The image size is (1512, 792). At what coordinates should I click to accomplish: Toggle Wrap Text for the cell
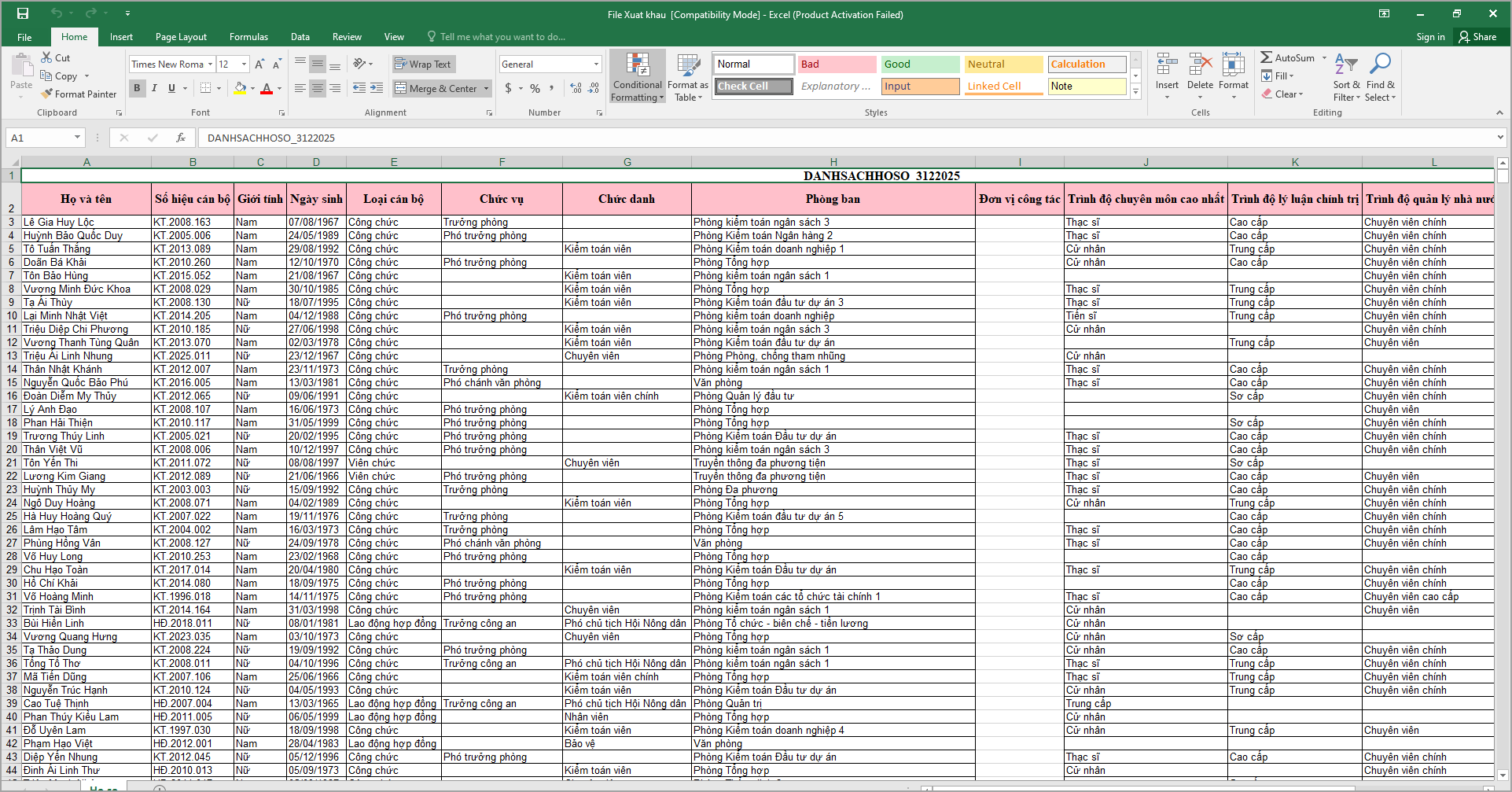tap(423, 64)
